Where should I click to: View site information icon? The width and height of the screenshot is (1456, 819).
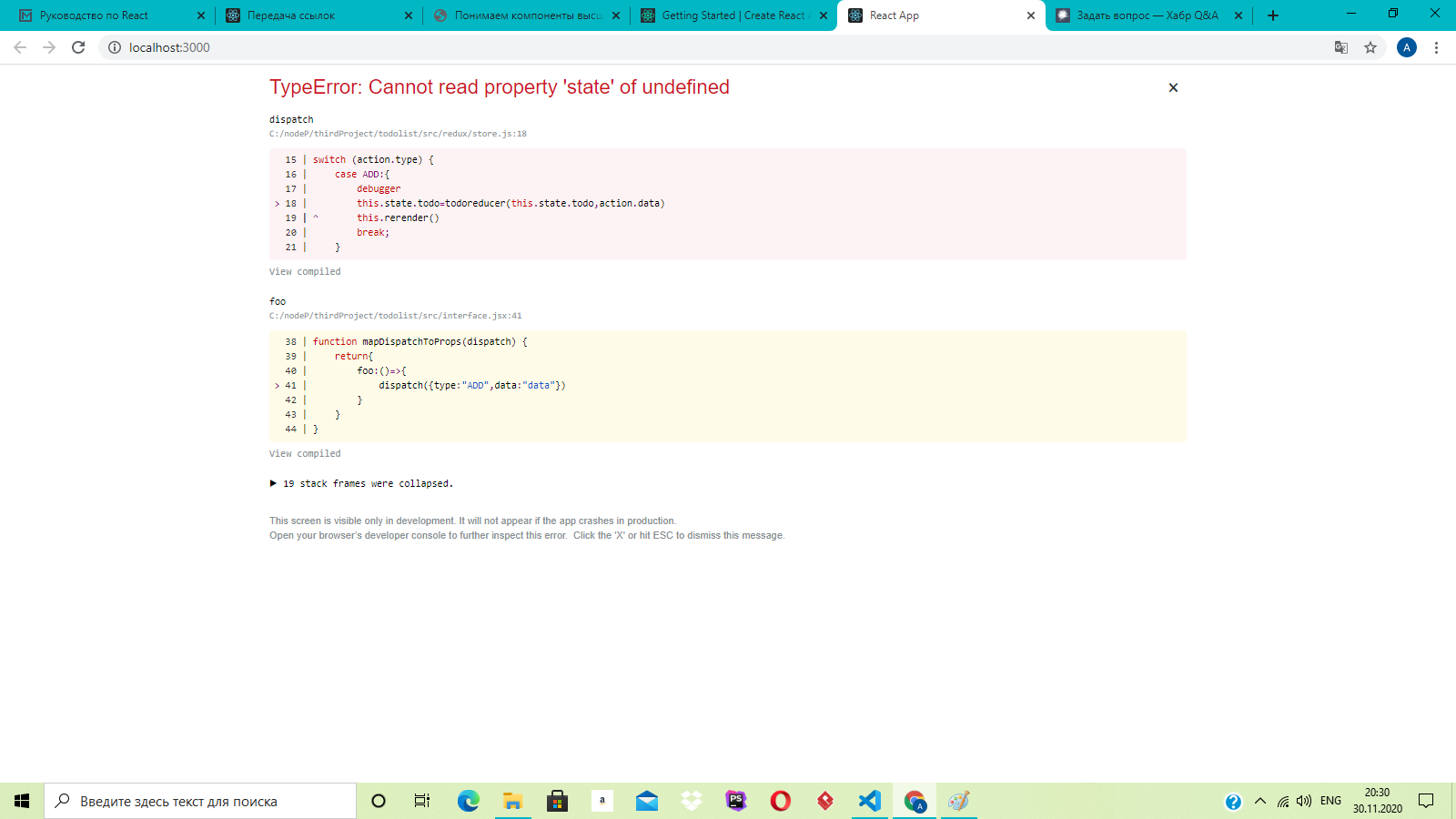coord(115,47)
